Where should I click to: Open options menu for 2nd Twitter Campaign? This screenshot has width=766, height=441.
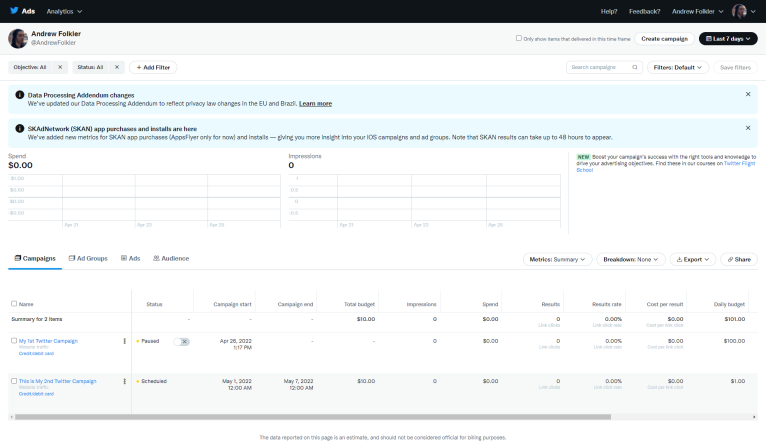[125, 381]
